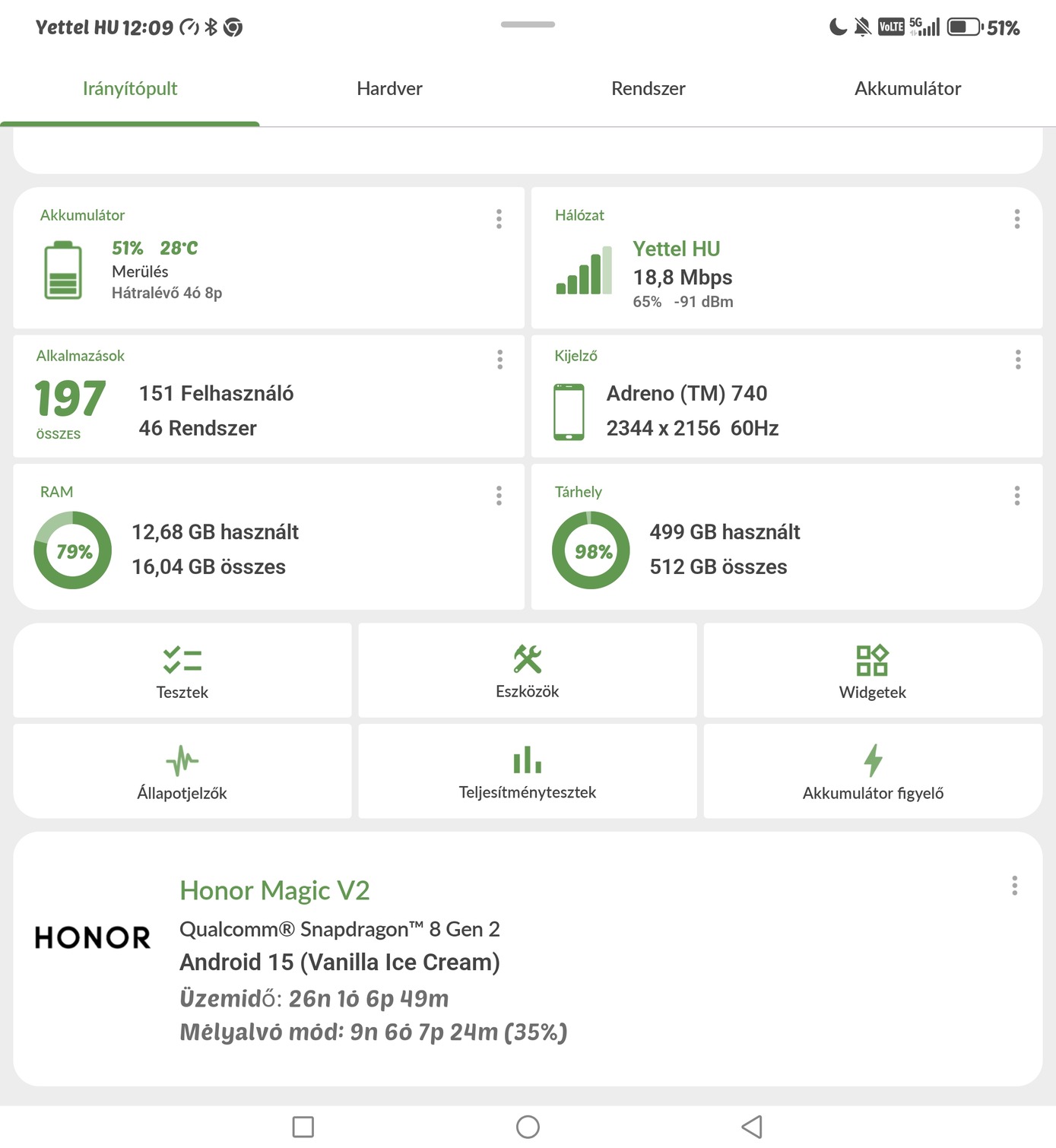Open Eszközök tools button
1056x1148 pixels.
coord(528,671)
